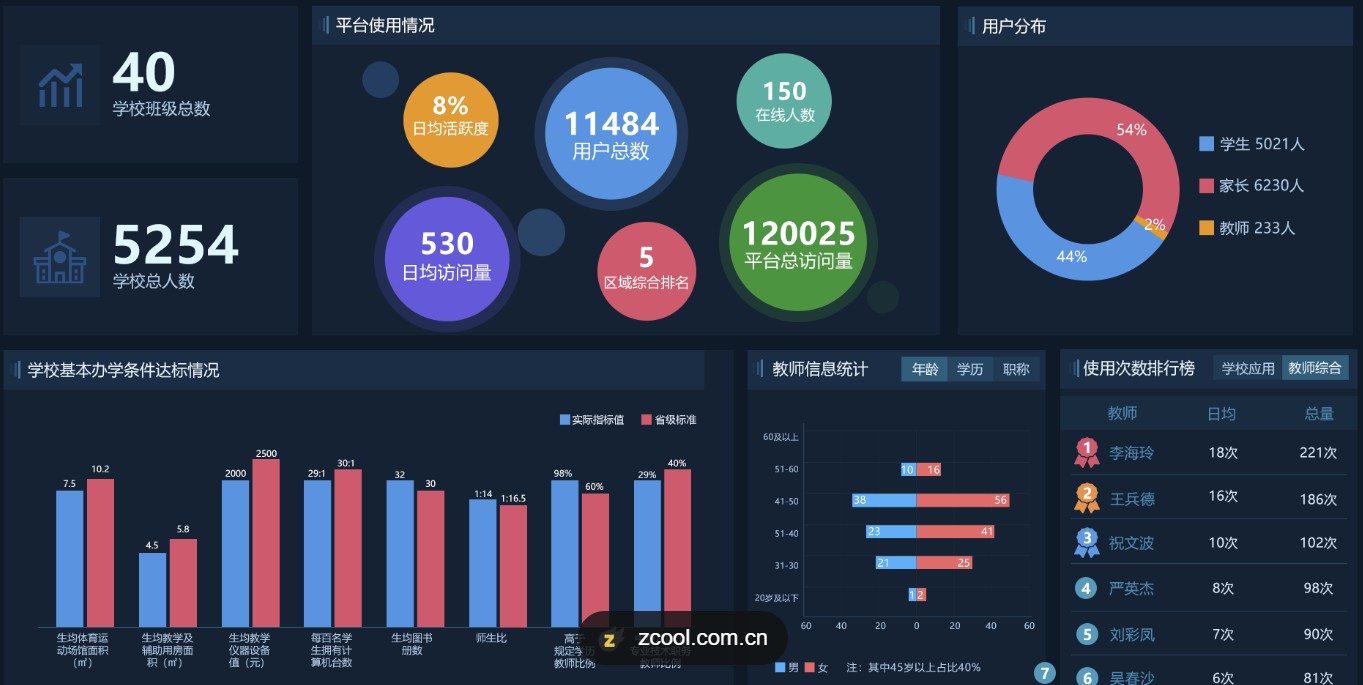Toggle 教师 233人 legend item
This screenshot has width=1363, height=685.
1247,228
